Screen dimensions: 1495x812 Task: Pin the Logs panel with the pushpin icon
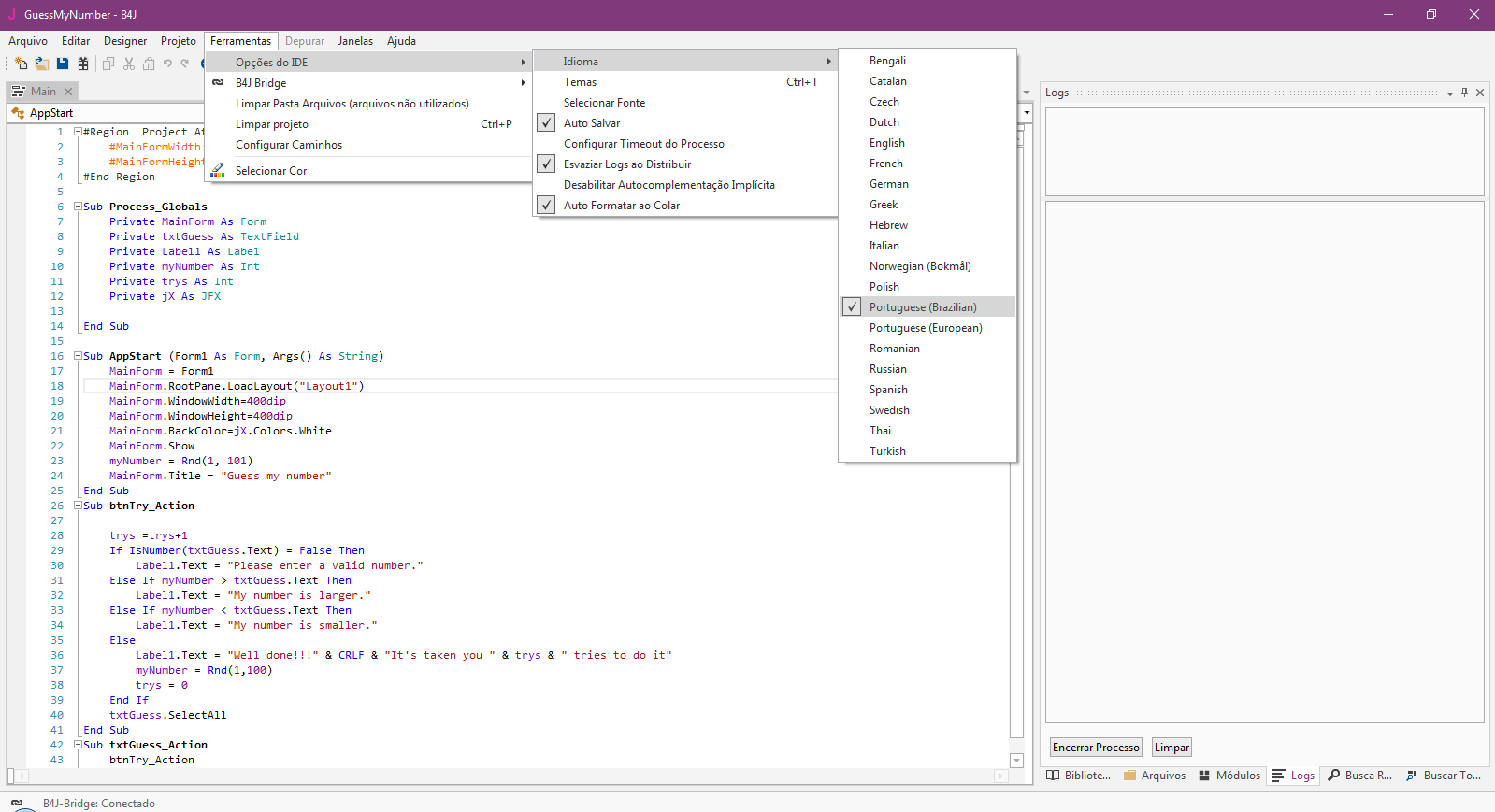pyautogui.click(x=1464, y=93)
